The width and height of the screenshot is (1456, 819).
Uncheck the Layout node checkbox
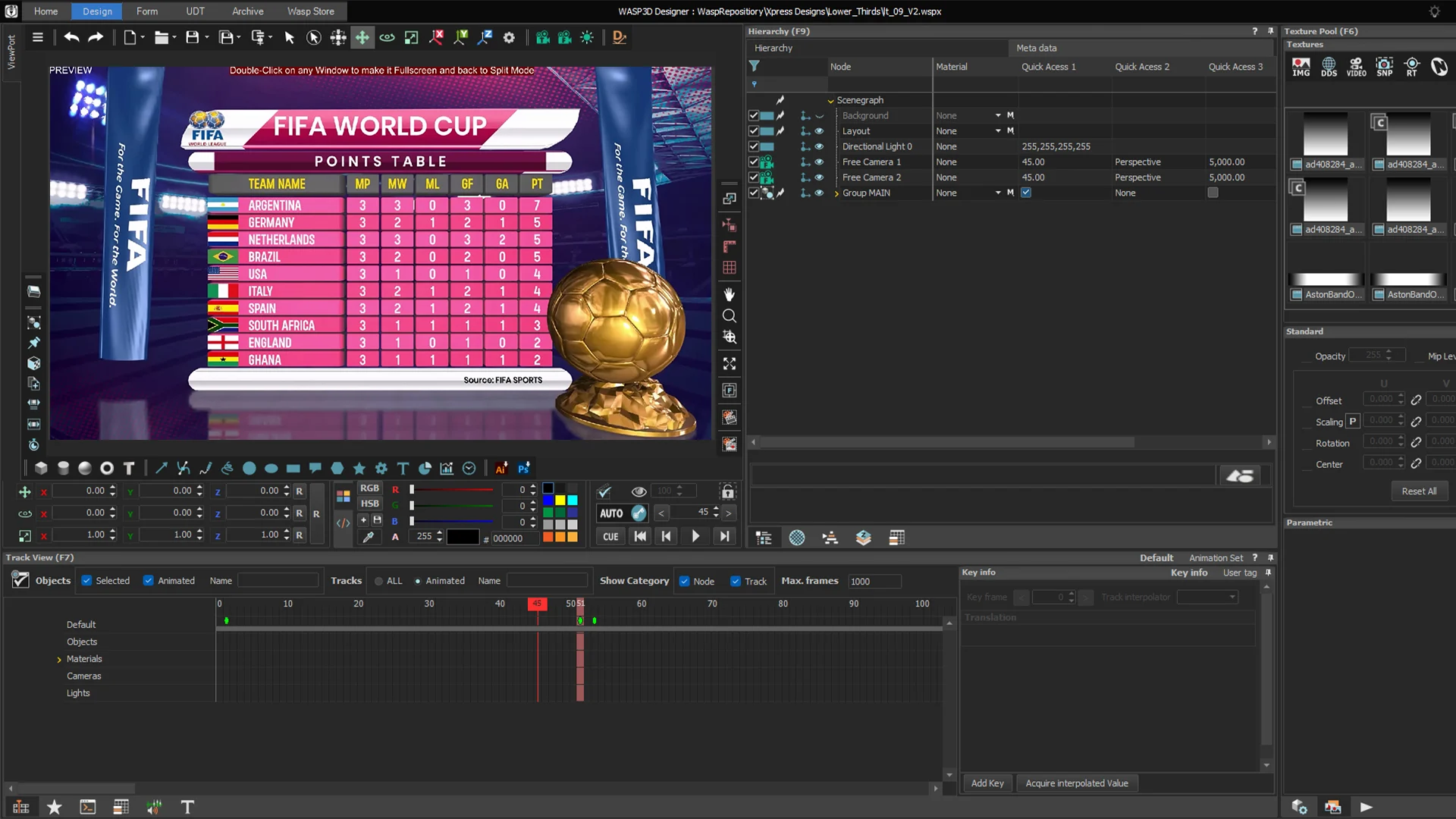(x=753, y=130)
